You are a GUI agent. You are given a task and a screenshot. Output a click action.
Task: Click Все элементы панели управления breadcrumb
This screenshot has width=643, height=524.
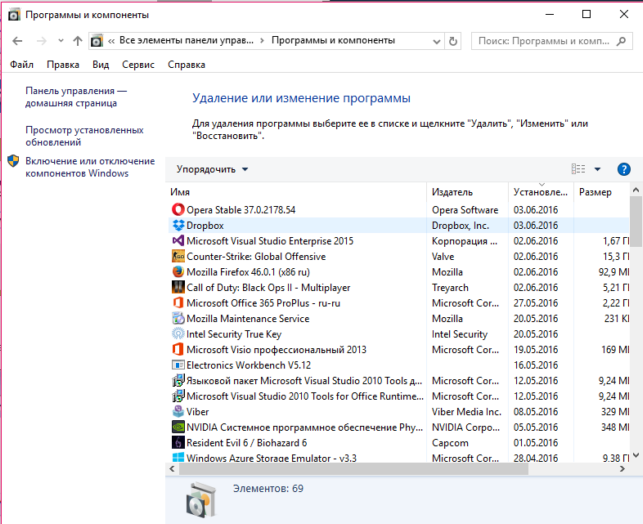pyautogui.click(x=186, y=41)
